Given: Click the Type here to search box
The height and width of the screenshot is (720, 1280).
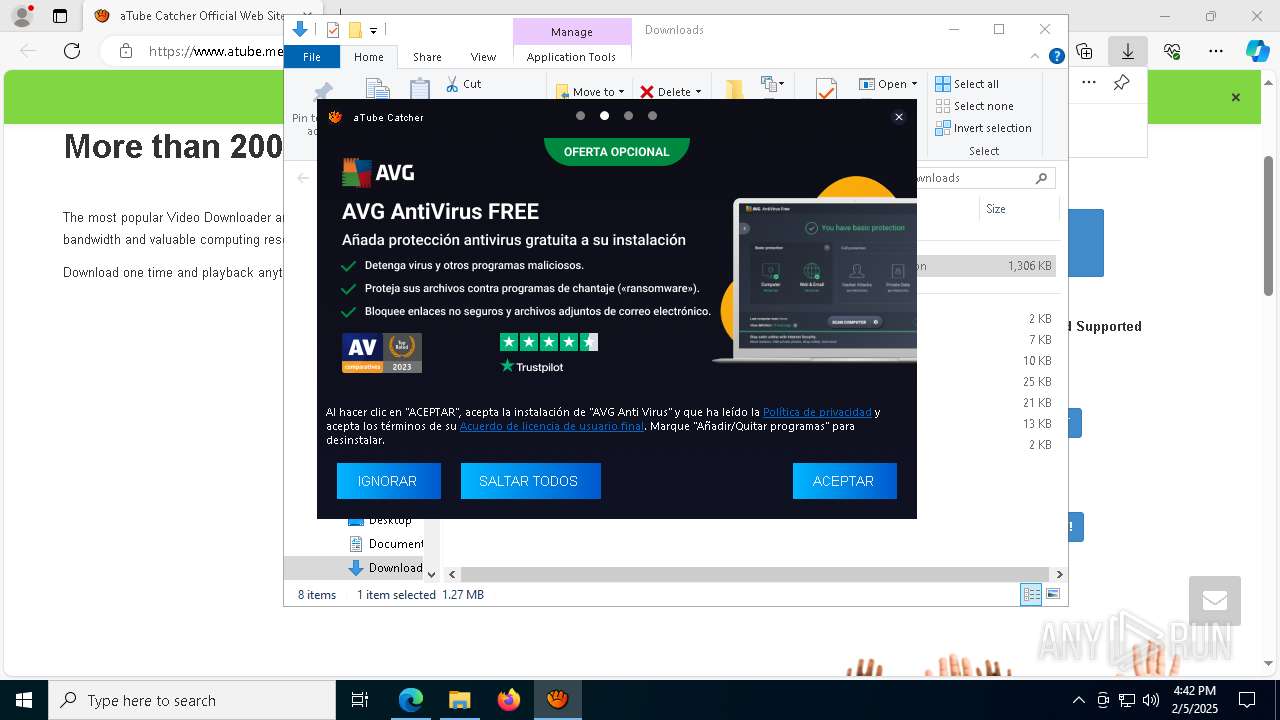Looking at the screenshot, I should (x=192, y=700).
